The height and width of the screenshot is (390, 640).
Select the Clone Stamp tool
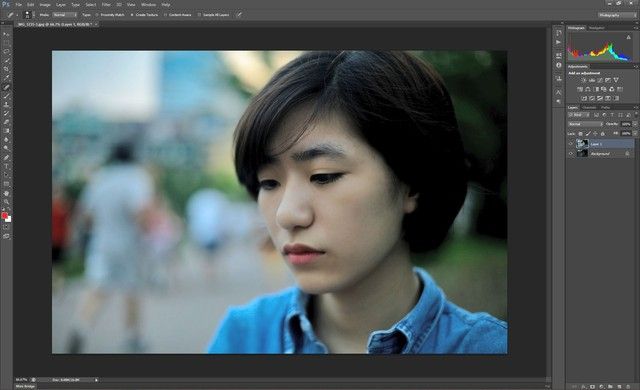(x=6, y=104)
